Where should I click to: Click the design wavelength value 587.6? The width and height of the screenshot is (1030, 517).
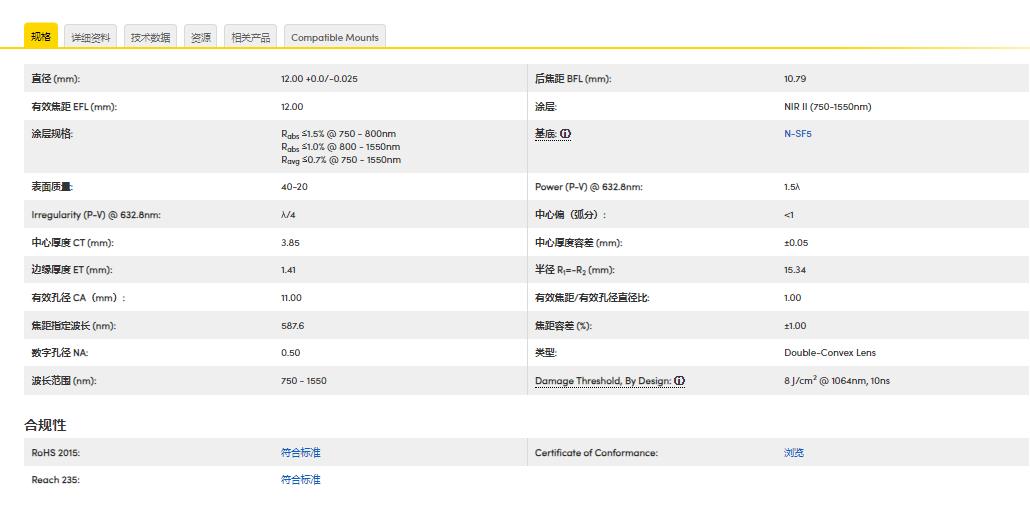coord(292,326)
